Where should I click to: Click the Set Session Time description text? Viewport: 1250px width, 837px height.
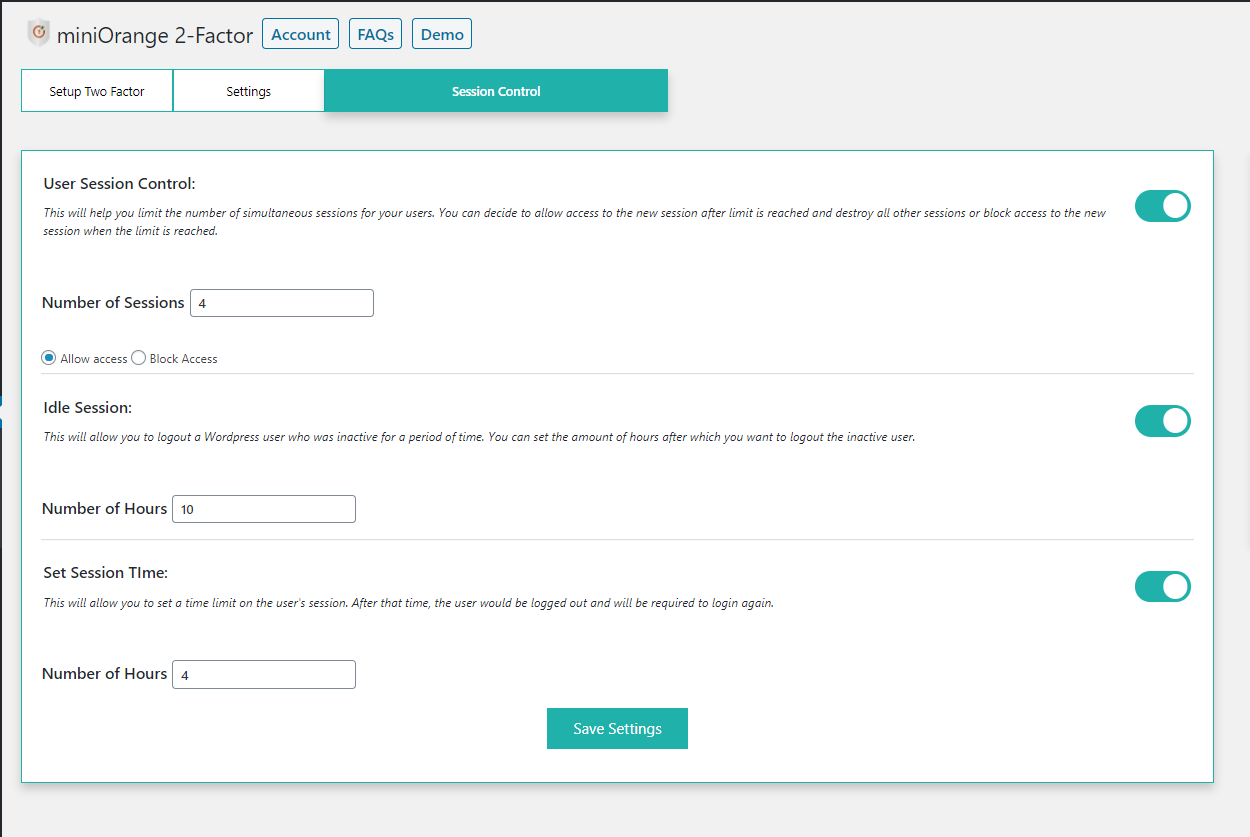point(408,603)
